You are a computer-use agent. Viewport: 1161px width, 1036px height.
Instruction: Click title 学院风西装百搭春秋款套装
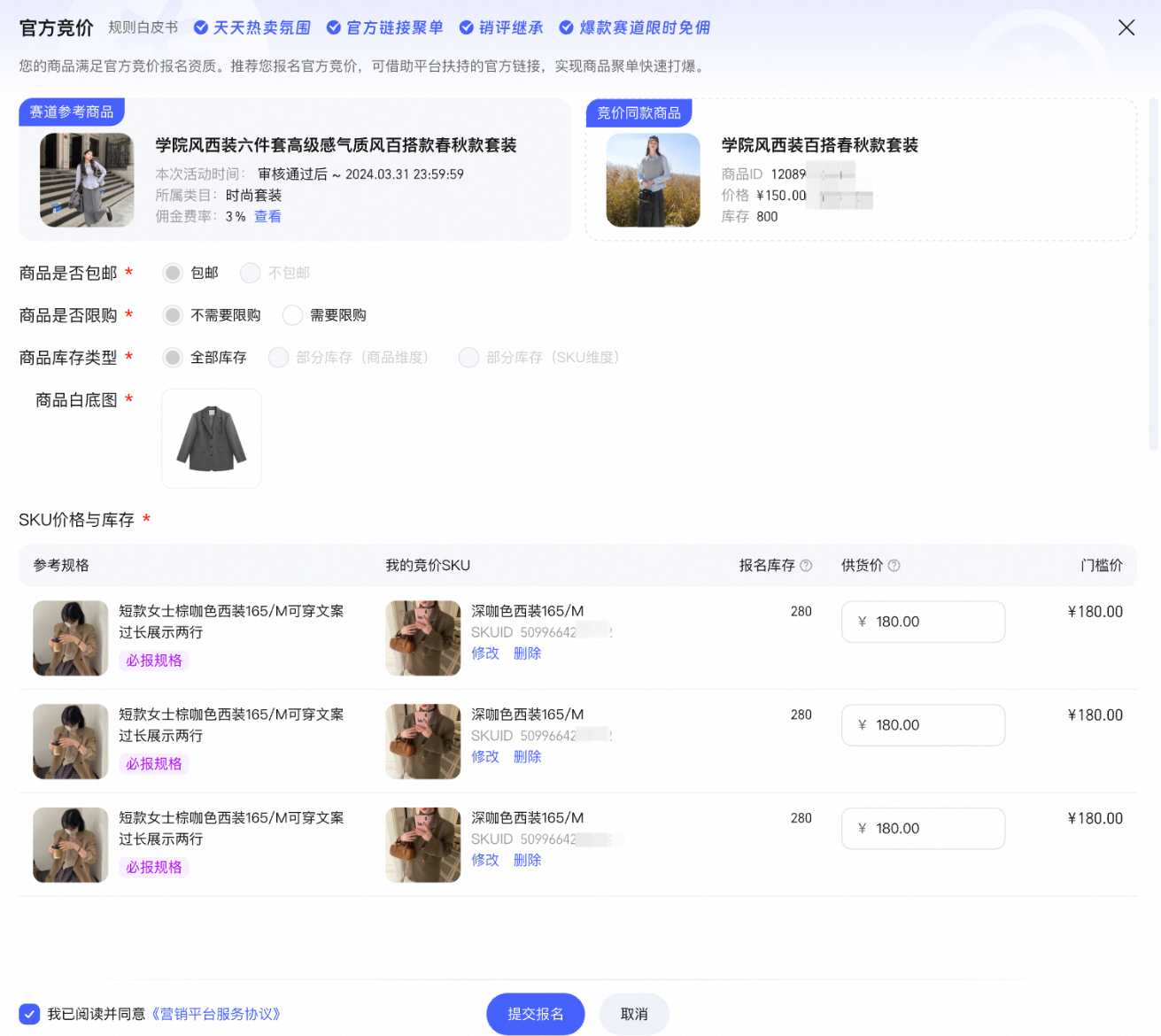click(x=820, y=145)
